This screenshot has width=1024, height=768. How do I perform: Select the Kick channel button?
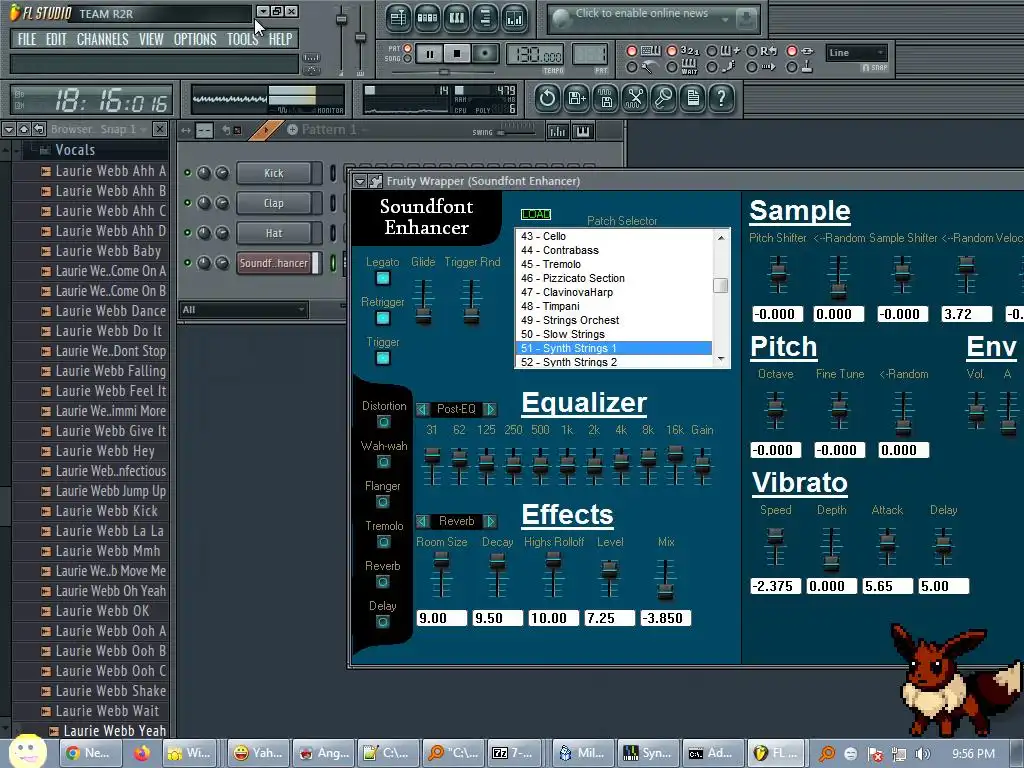(274, 173)
